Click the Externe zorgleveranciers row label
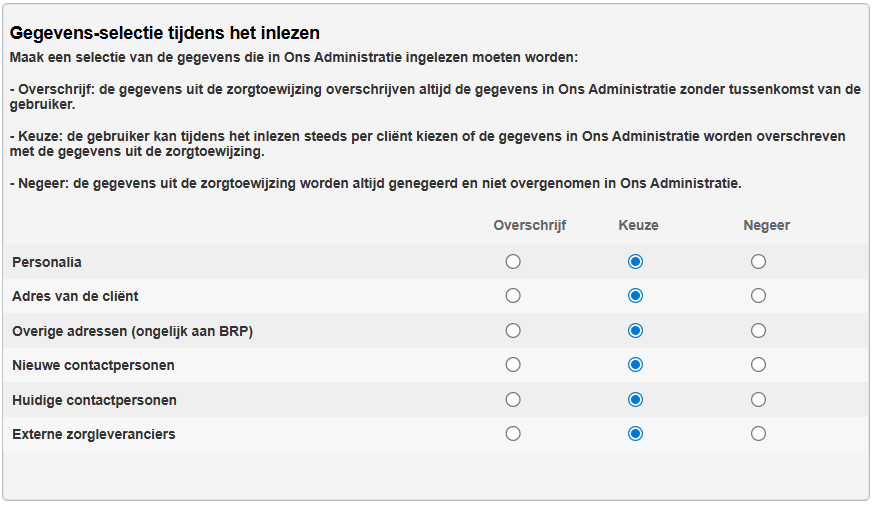This screenshot has width=887, height=507. tap(94, 434)
